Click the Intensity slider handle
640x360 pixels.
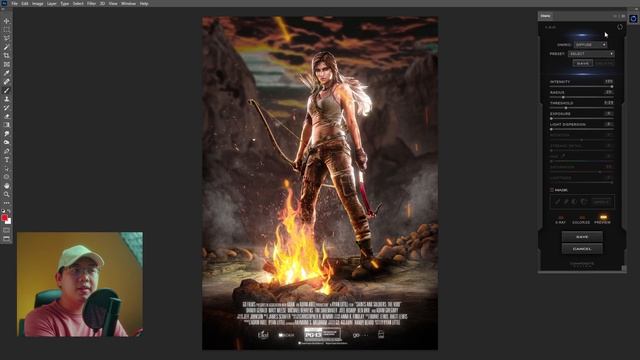tap(611, 87)
